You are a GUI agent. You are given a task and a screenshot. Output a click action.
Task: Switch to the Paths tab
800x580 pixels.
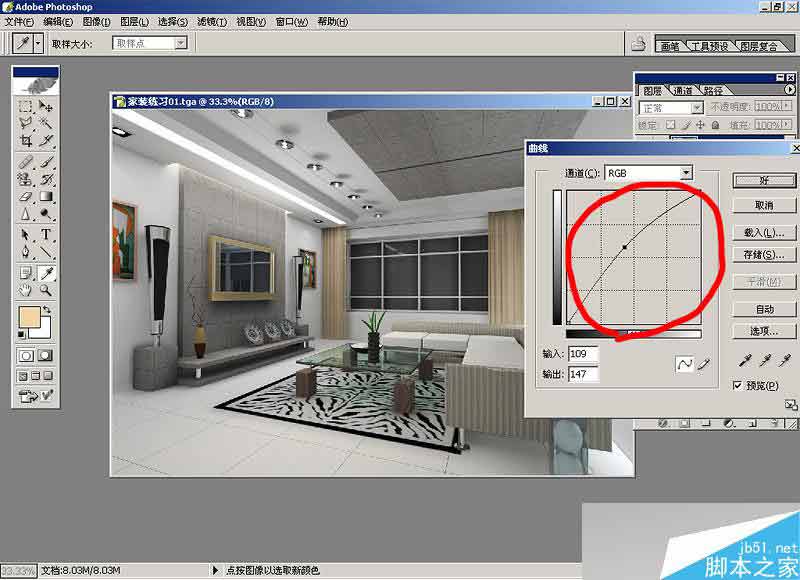[713, 91]
